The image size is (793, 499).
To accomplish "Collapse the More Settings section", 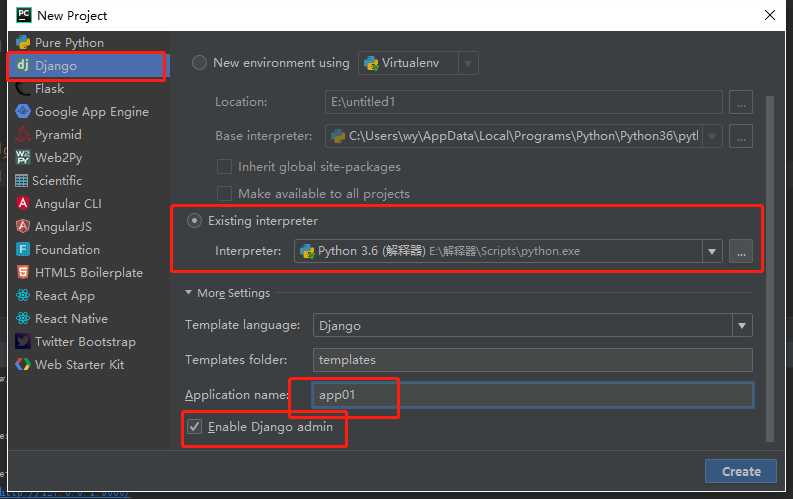I will coord(188,293).
